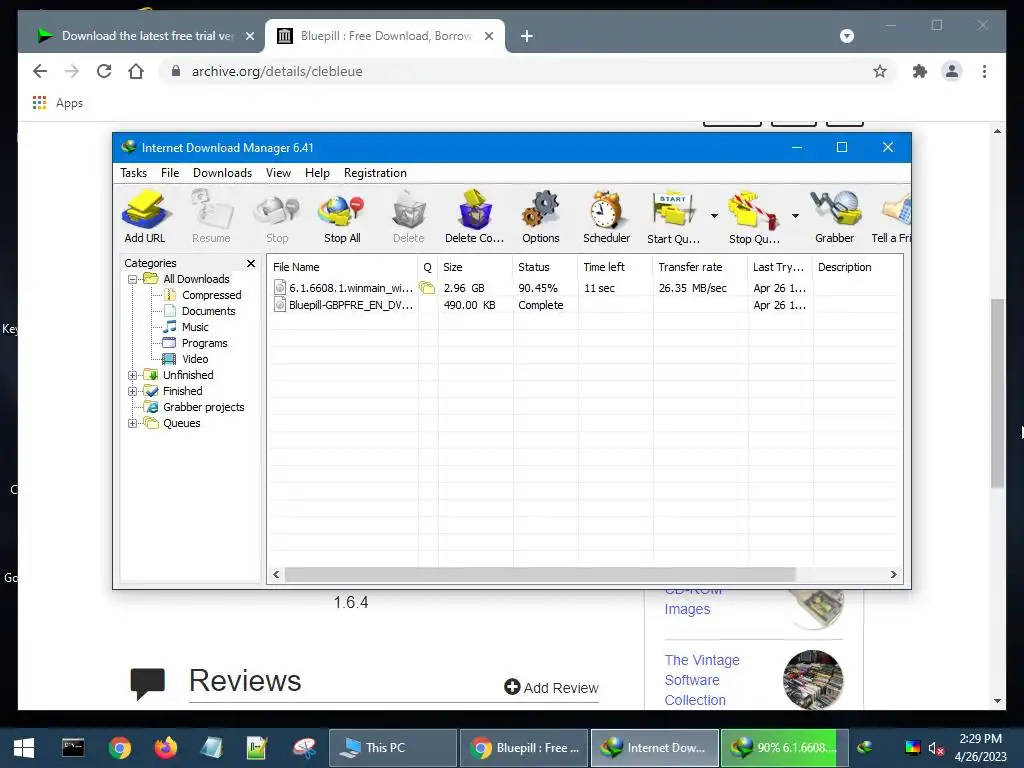The width and height of the screenshot is (1024, 768).
Task: Click the Start Queue icon
Action: (x=673, y=217)
